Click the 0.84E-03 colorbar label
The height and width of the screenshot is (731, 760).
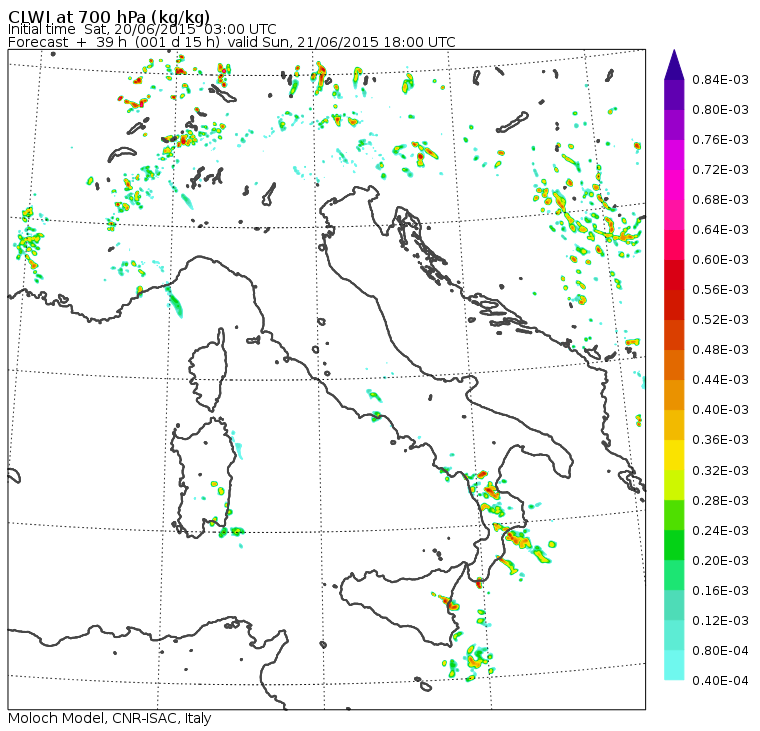coord(720,79)
